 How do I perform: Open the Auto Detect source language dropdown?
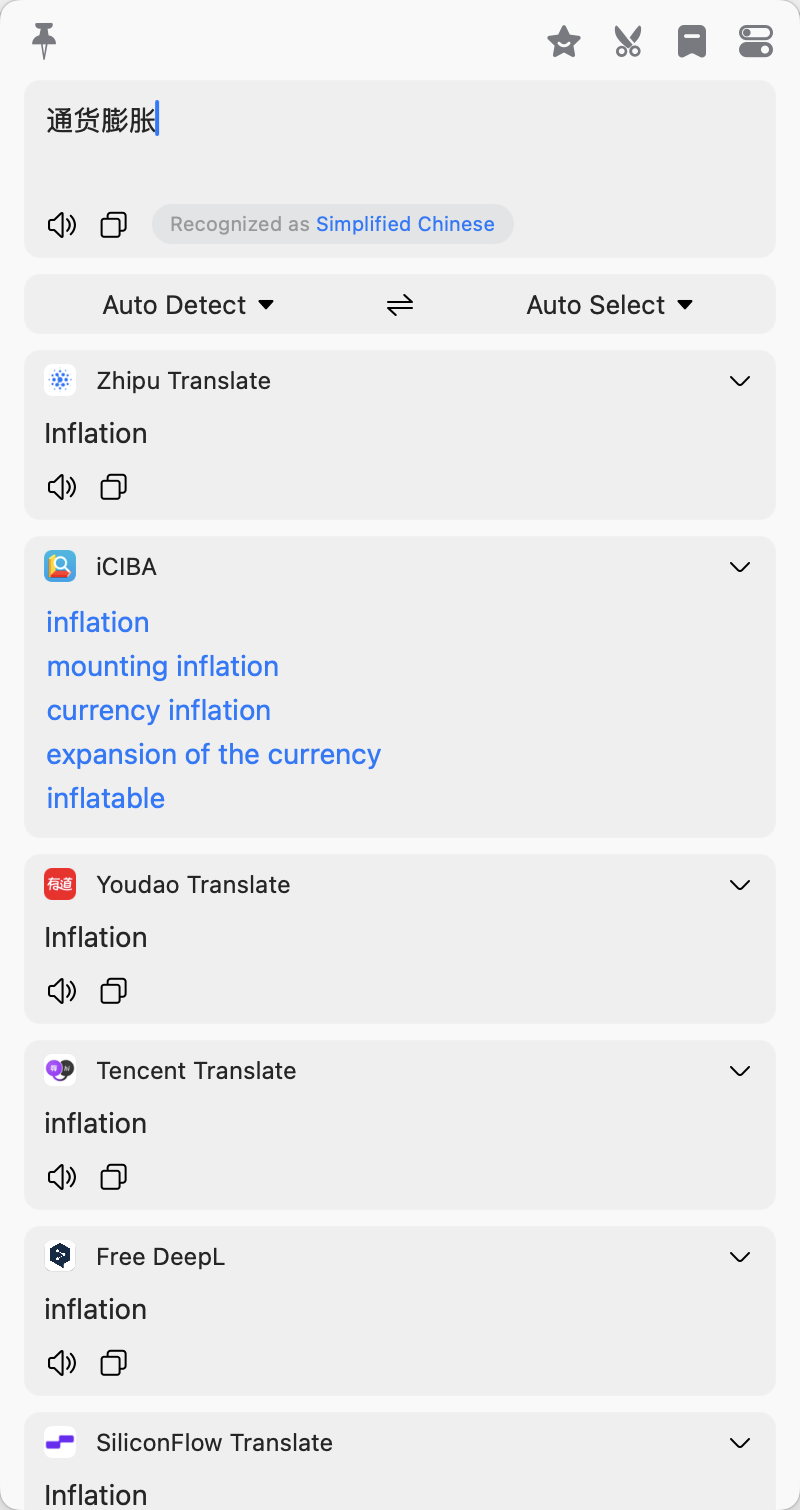[x=188, y=305]
